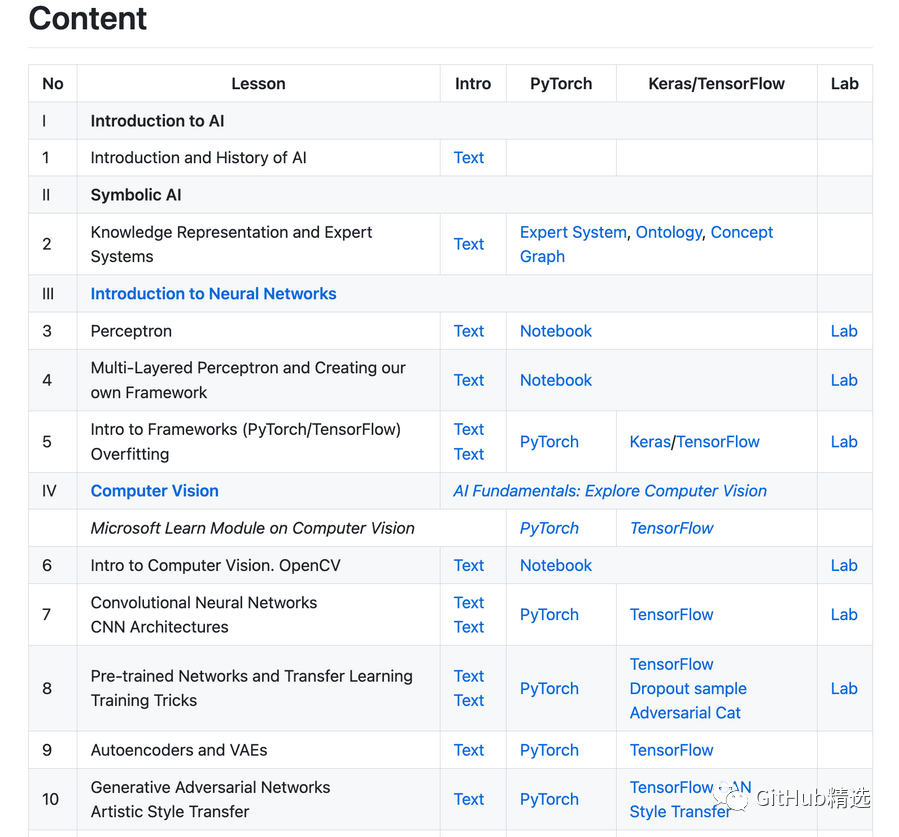The height and width of the screenshot is (837, 899).
Task: Open Text link for Introduction and History of AI
Action: pyautogui.click(x=468, y=158)
